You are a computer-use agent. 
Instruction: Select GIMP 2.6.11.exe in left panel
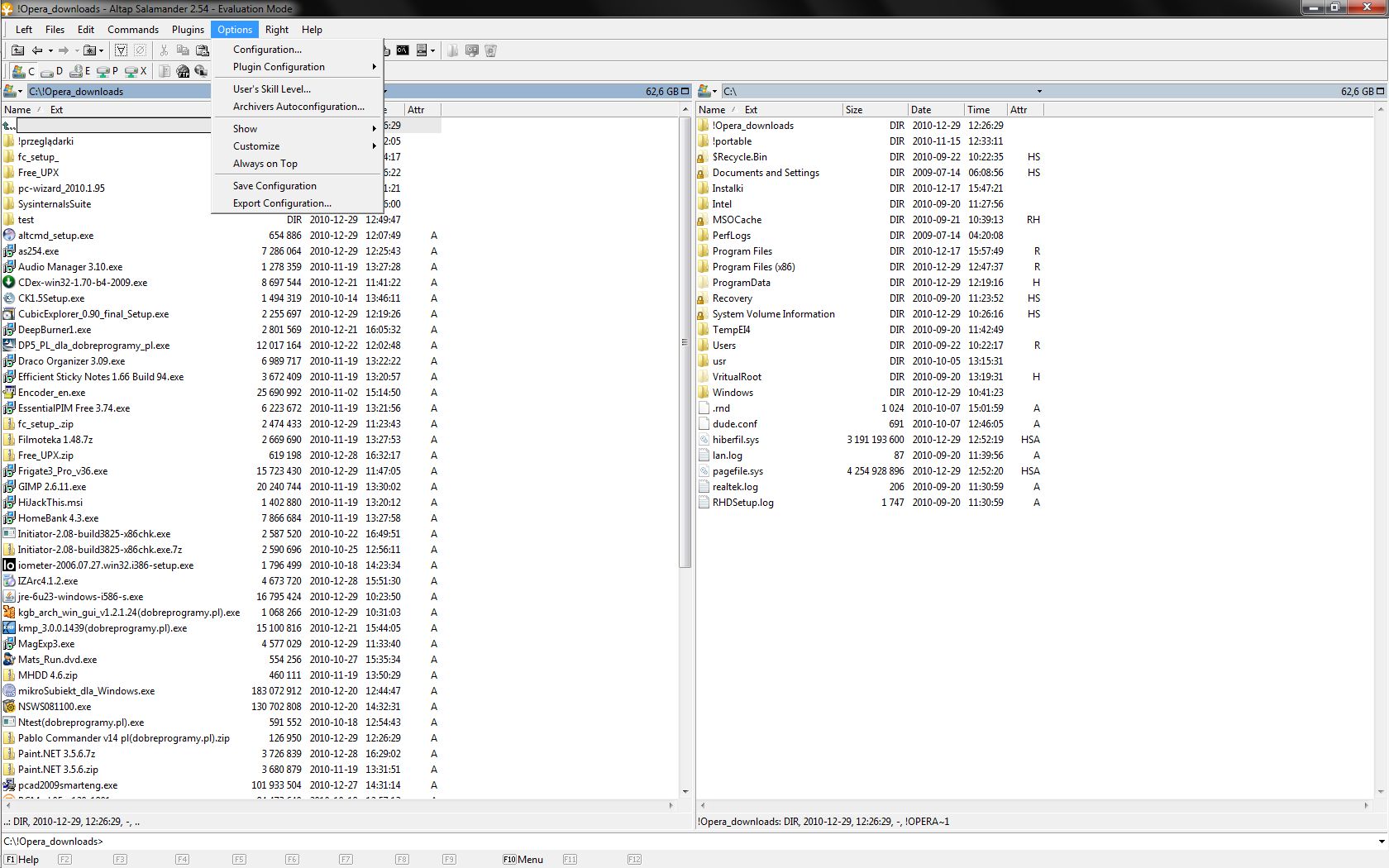point(52,487)
